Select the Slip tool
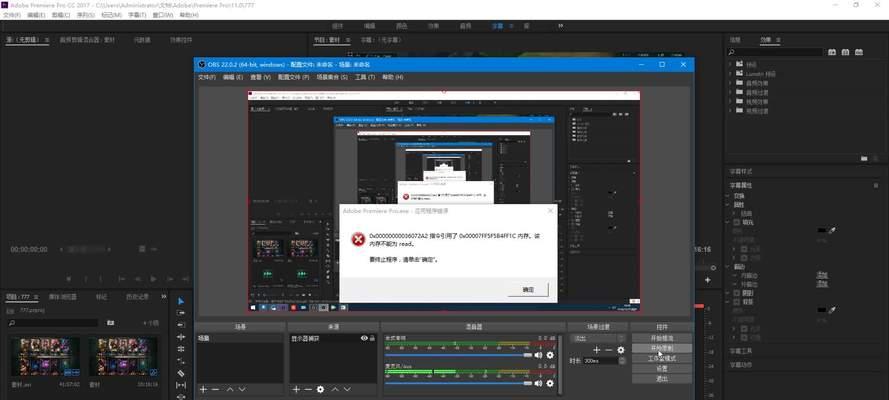Viewport: 889px width, 400px height. [181, 385]
